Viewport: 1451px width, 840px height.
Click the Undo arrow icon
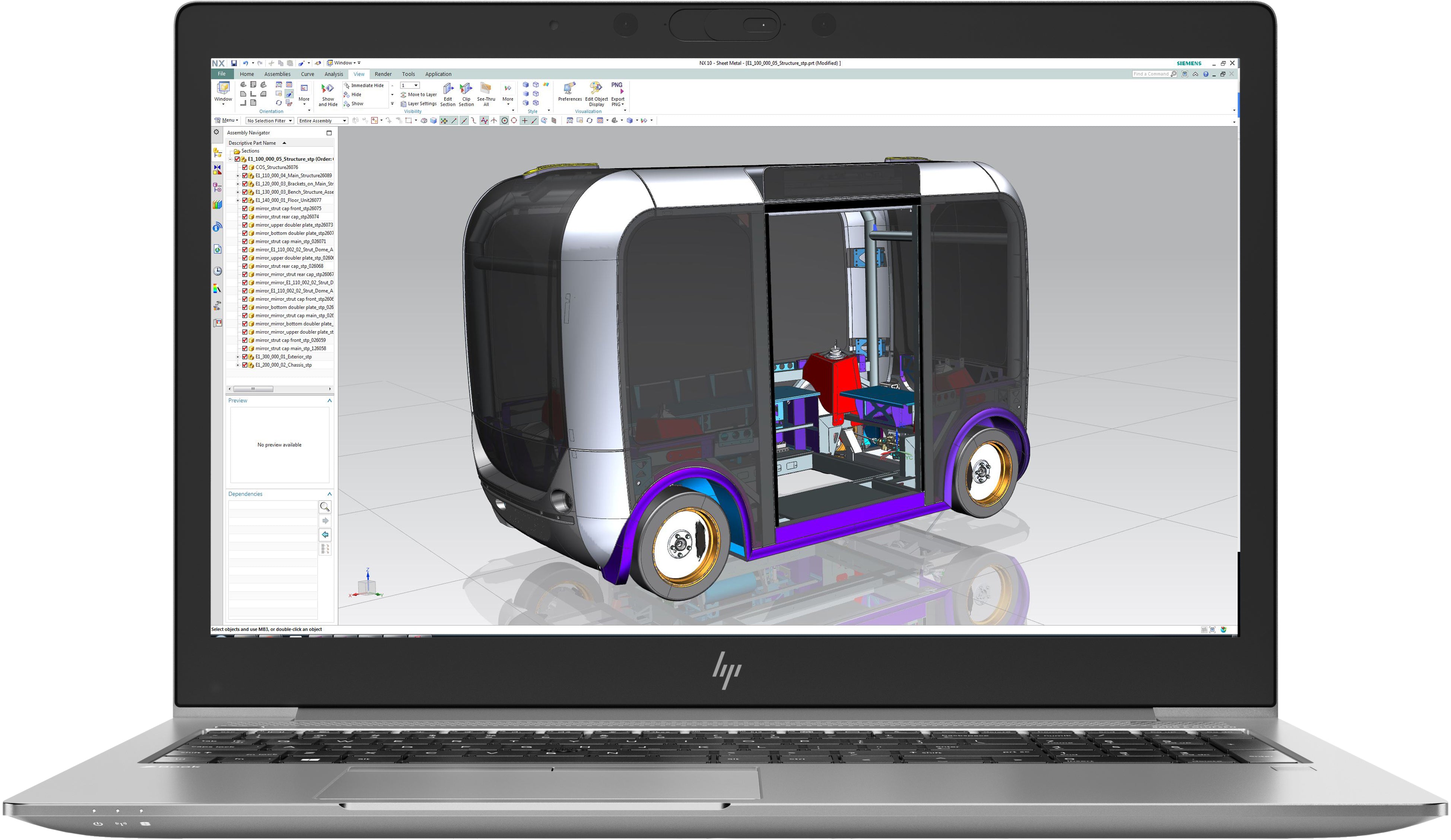[245, 63]
